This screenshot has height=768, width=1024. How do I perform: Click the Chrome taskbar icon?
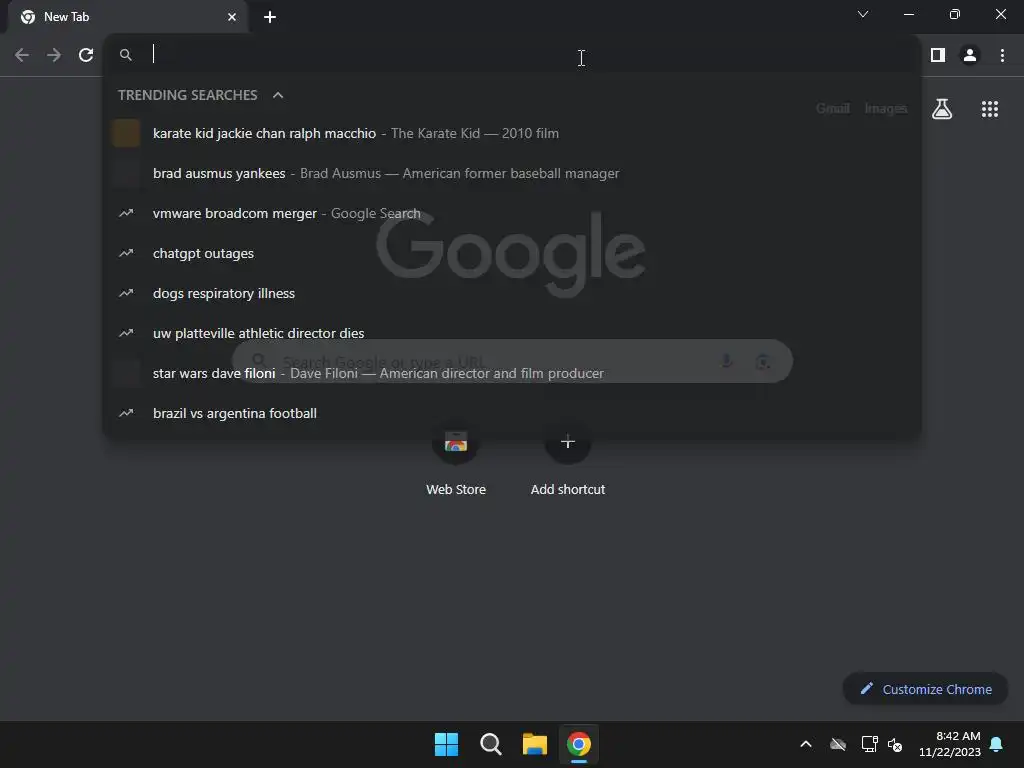(x=579, y=744)
